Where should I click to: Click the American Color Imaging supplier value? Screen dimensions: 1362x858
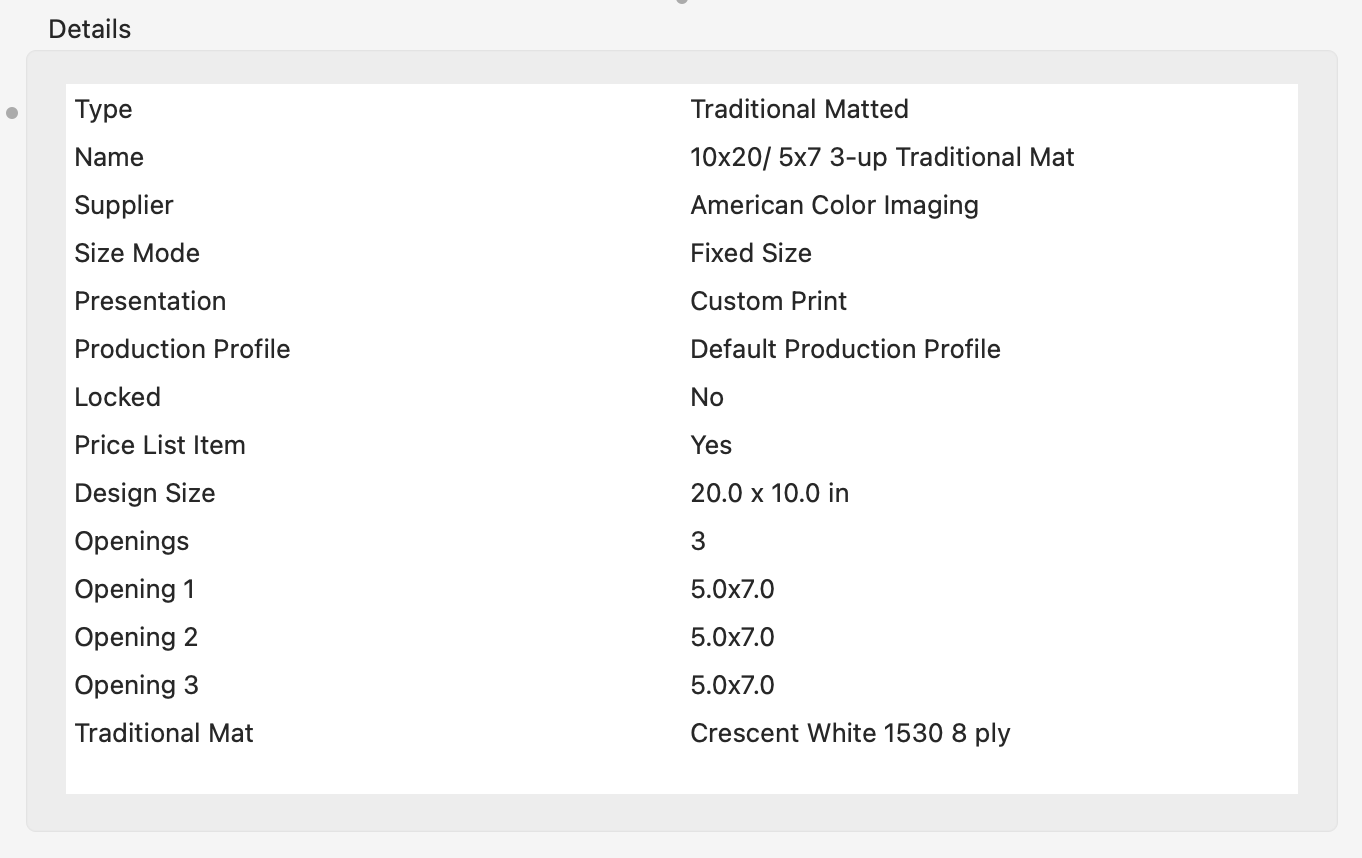(x=834, y=205)
